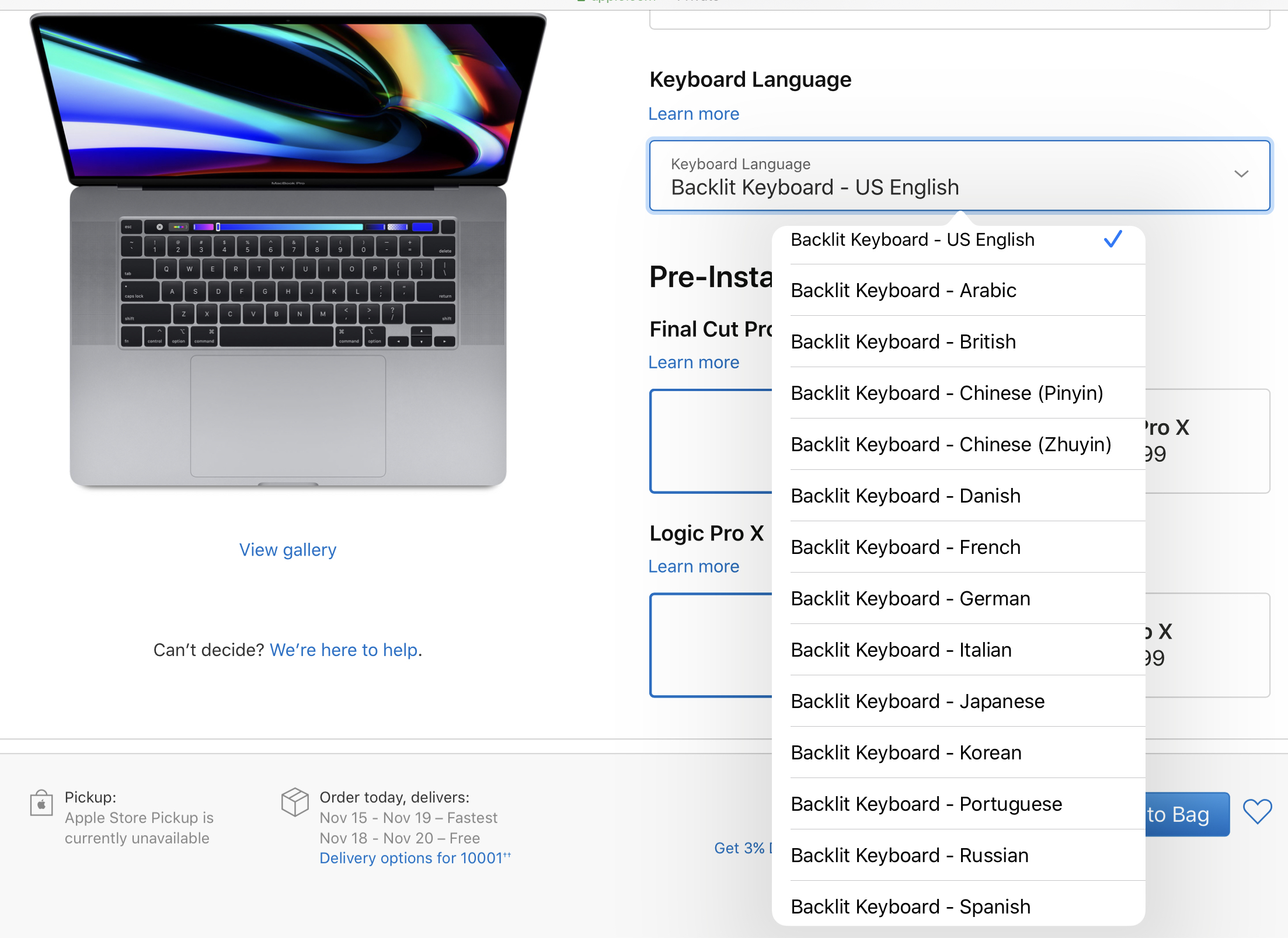Expand Keyboard Language dropdown chevron
This screenshot has height=938, width=1288.
point(1241,174)
